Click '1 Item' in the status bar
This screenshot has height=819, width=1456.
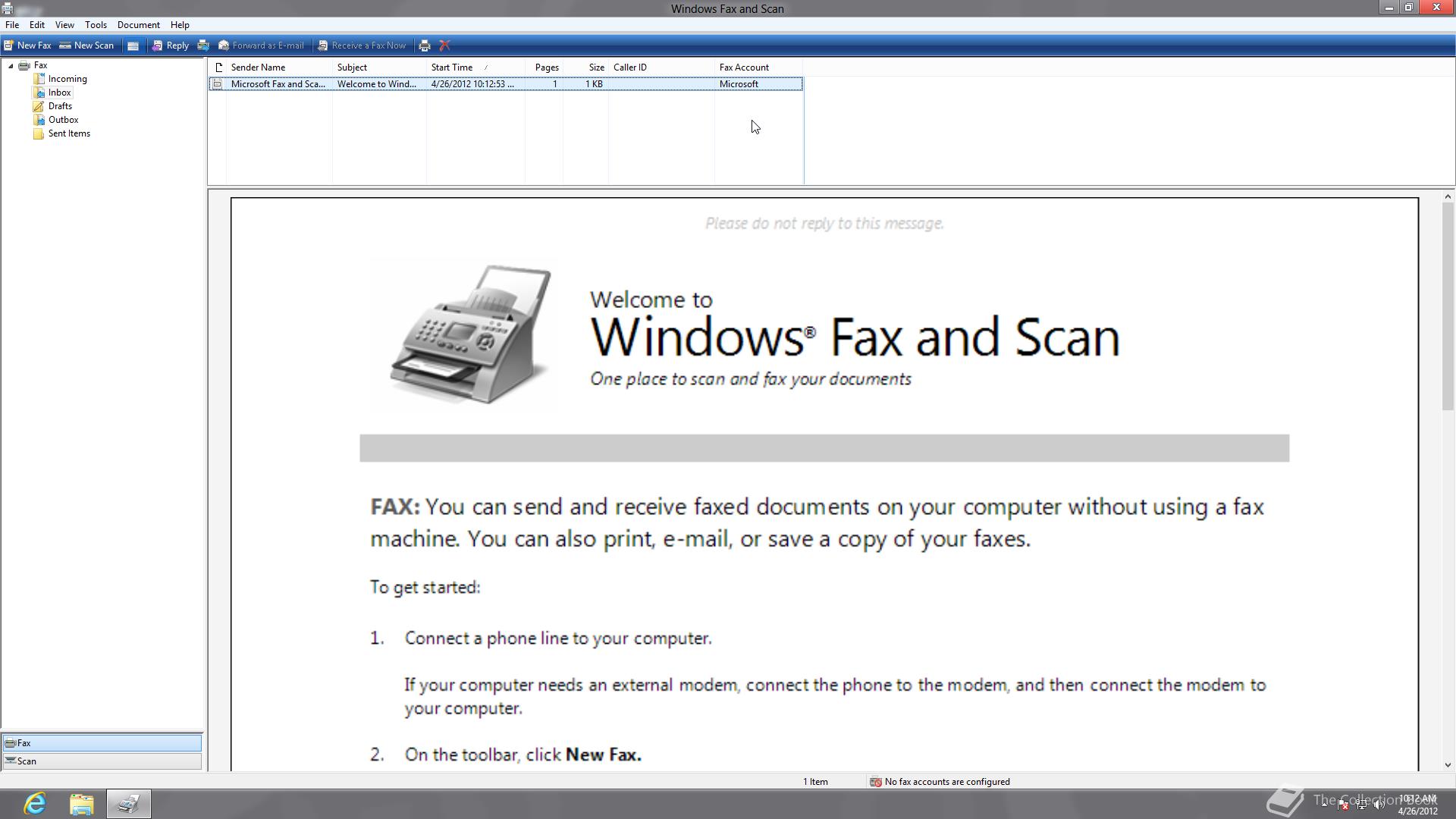point(815,782)
